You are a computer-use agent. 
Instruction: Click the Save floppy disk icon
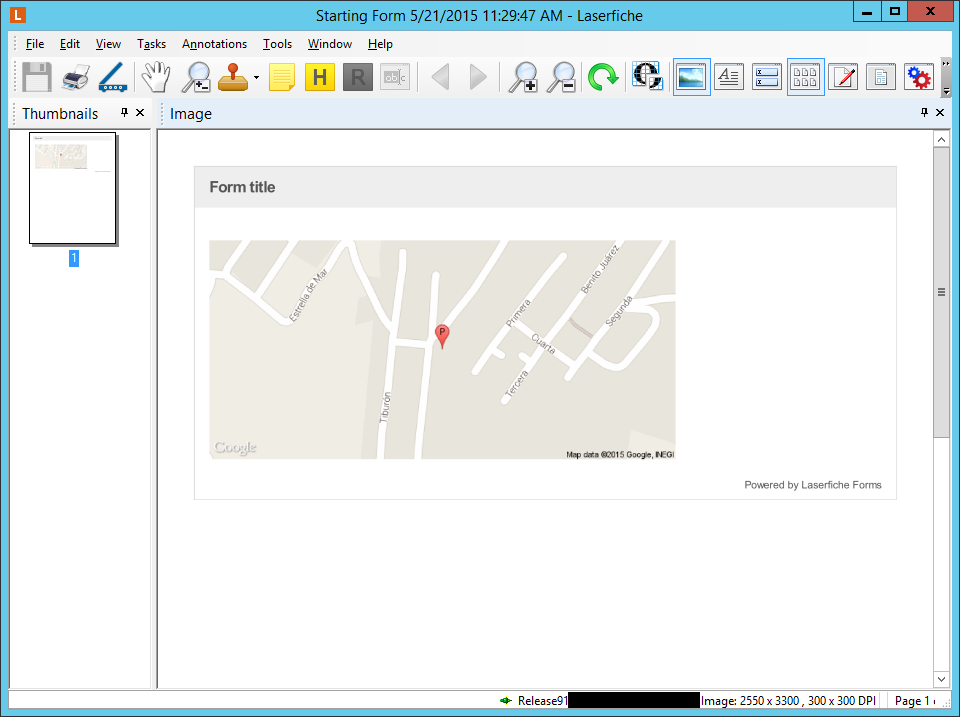click(x=37, y=77)
